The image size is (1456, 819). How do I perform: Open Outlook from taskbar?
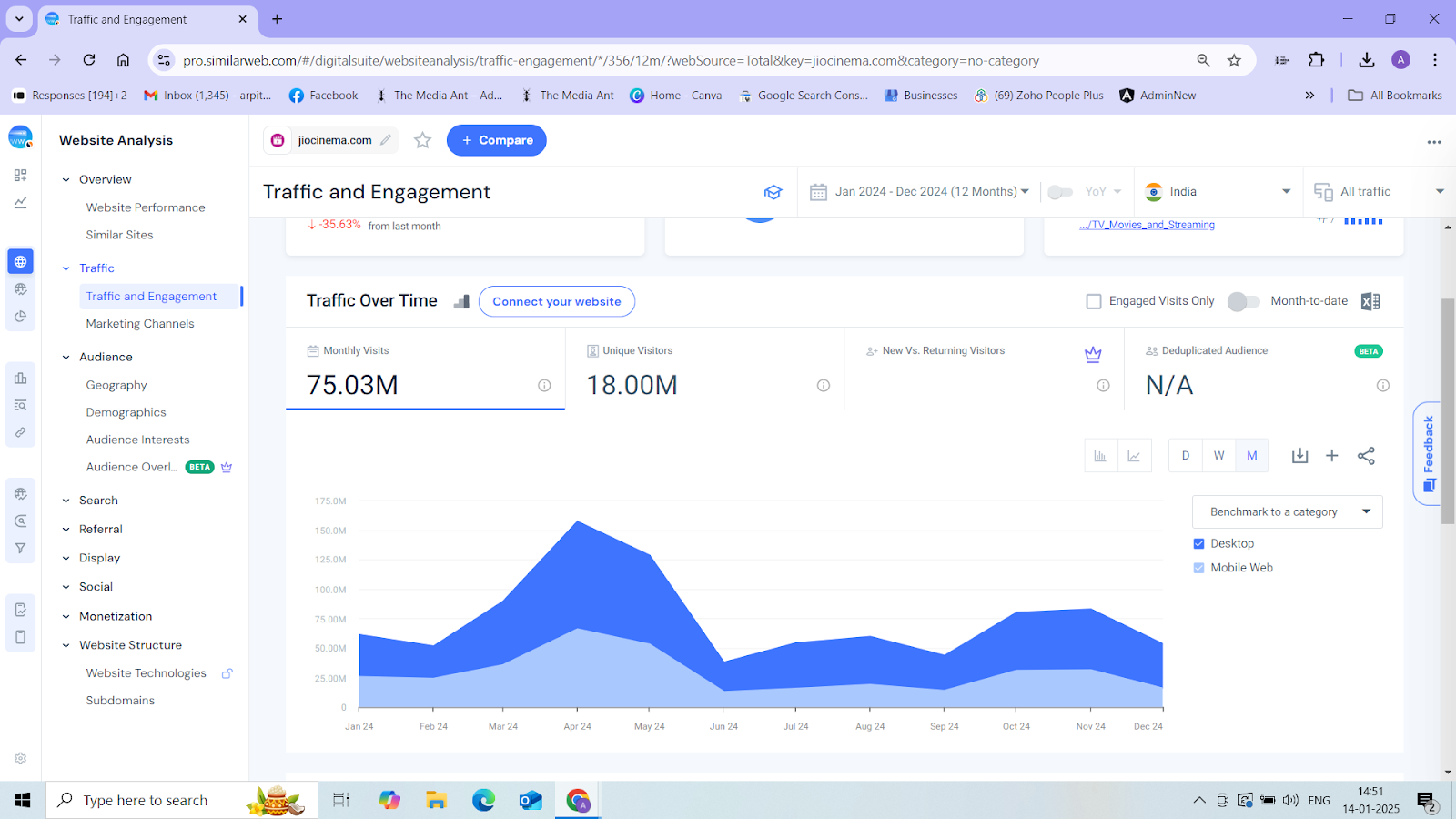click(531, 800)
